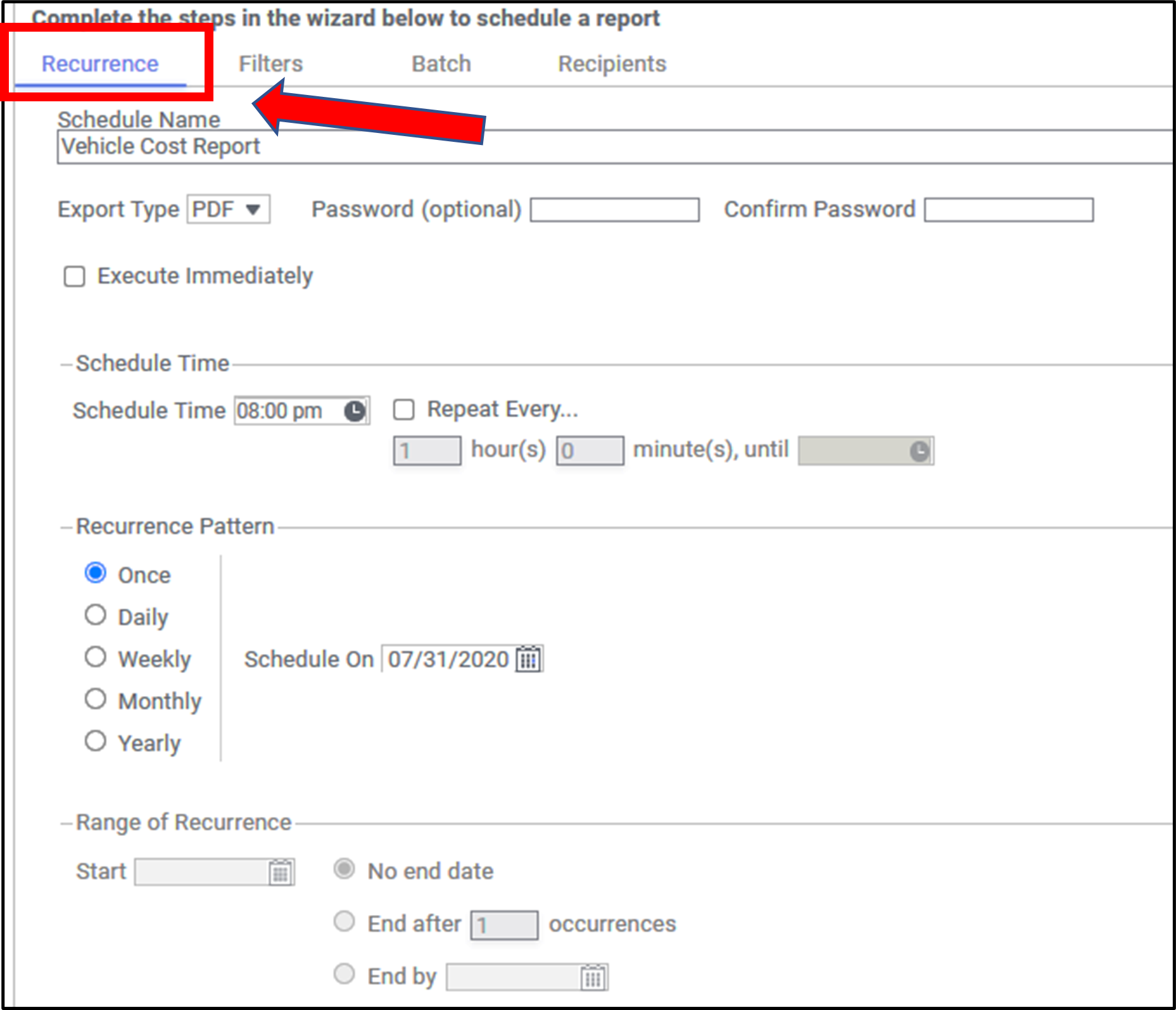Viewport: 1176px width, 1010px height.
Task: Click the clock icon in Schedule Time field
Action: pyautogui.click(x=355, y=411)
